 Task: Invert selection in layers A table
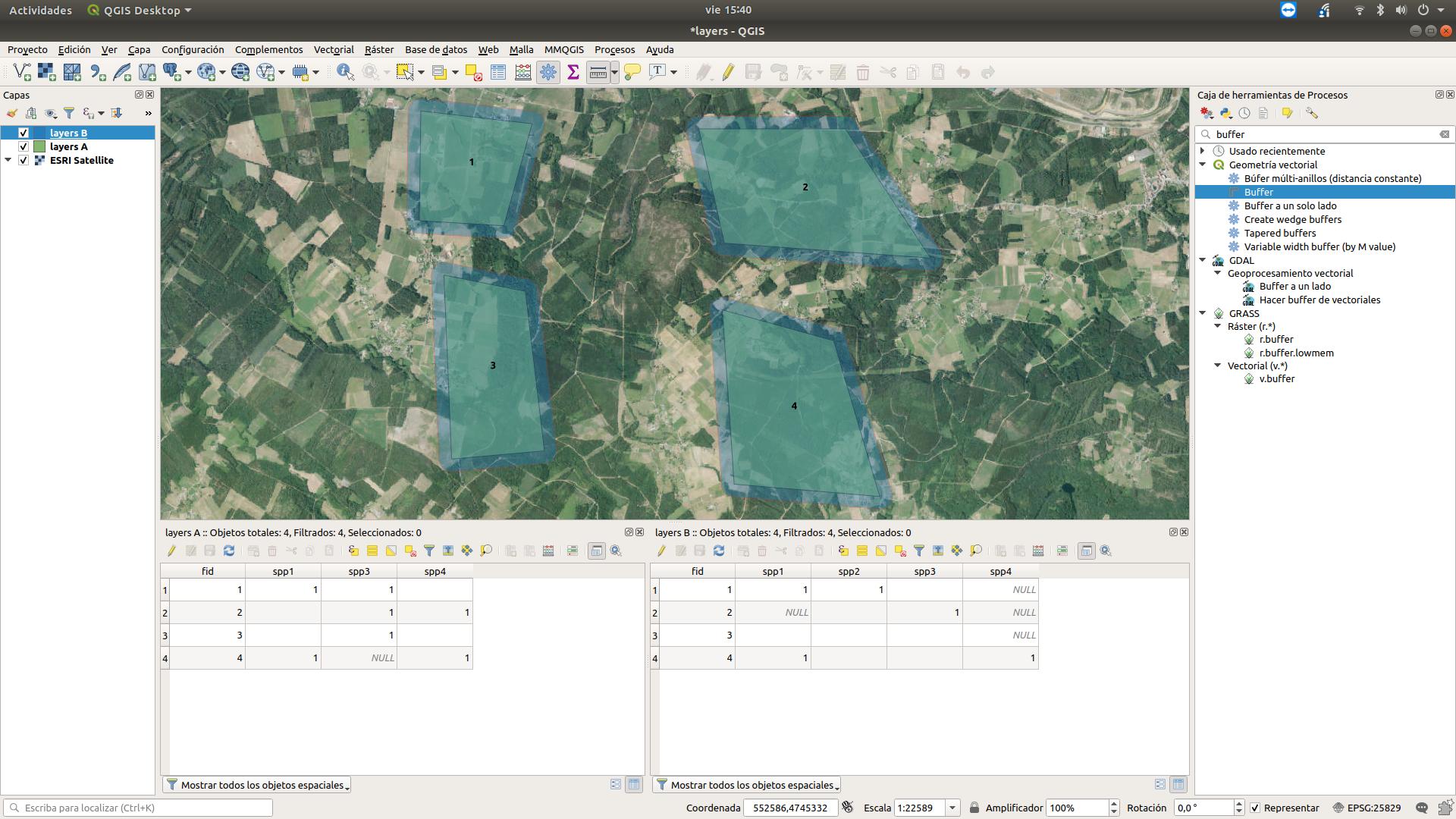click(391, 551)
